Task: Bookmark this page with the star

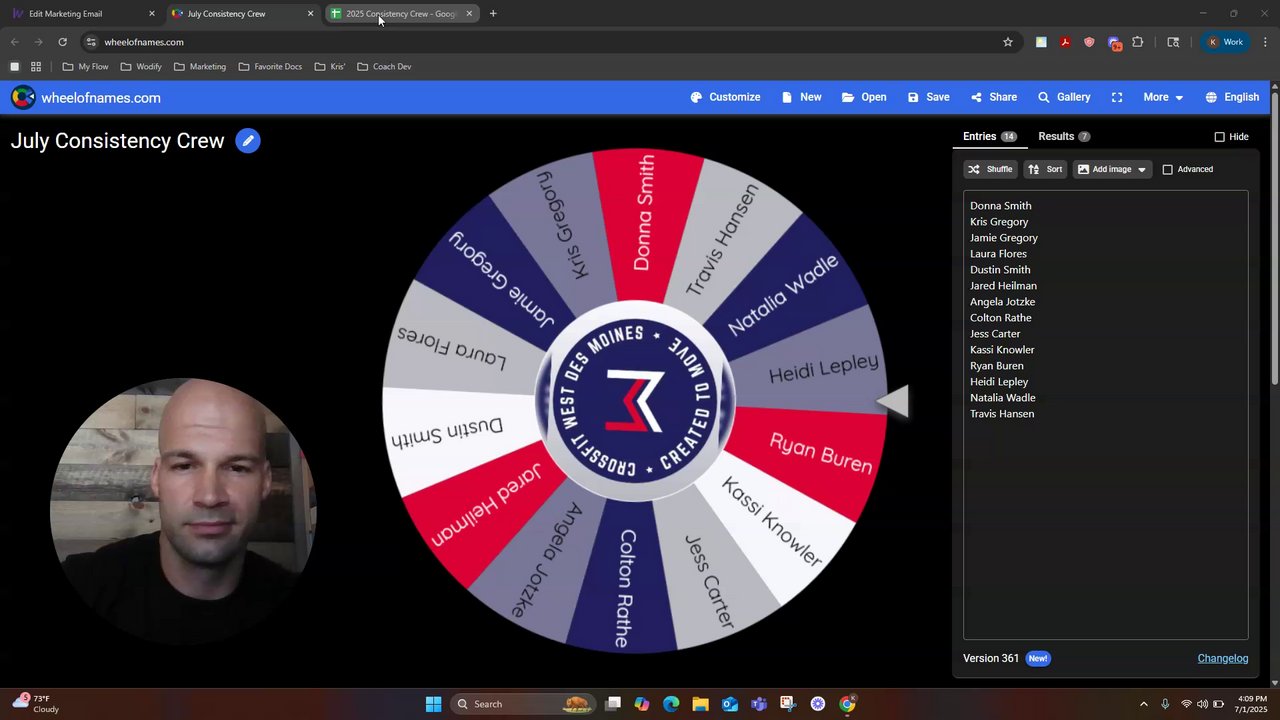Action: pos(1008,42)
